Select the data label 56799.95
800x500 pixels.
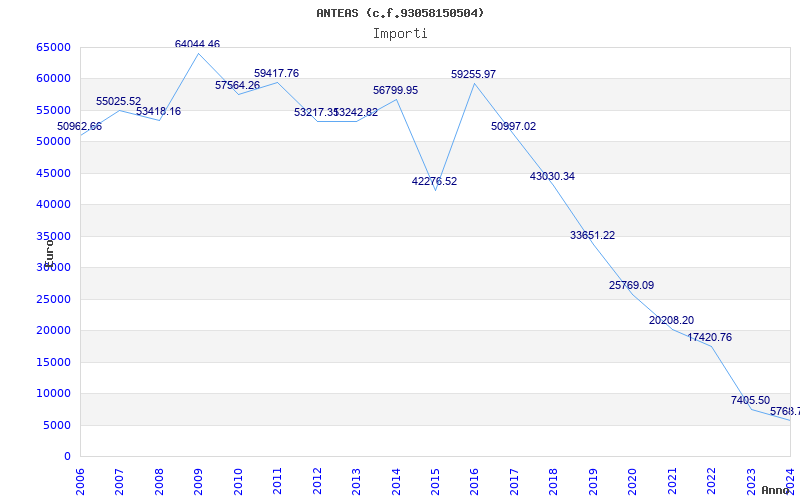tap(395, 90)
